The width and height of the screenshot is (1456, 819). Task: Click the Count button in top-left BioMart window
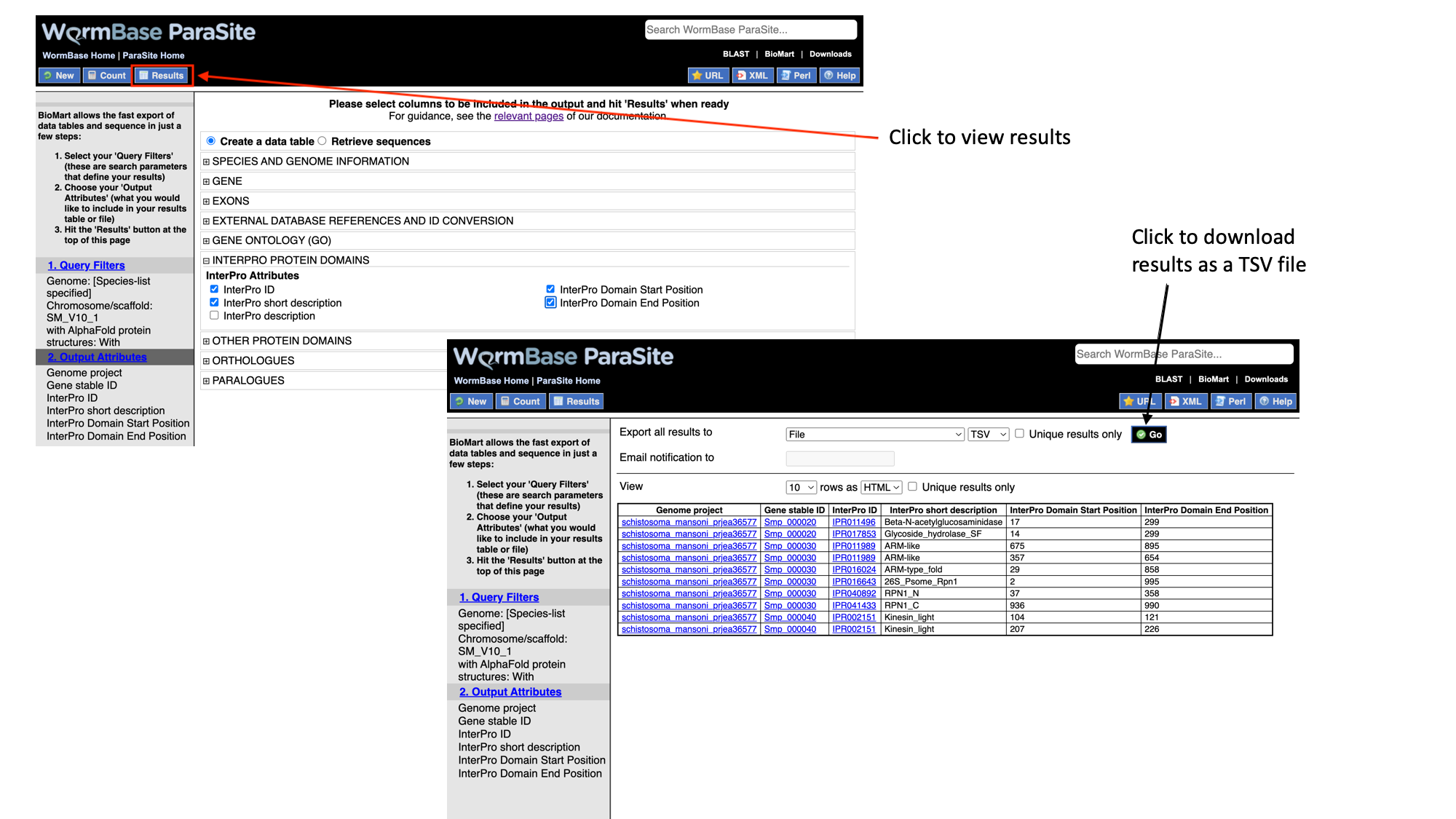pos(106,76)
